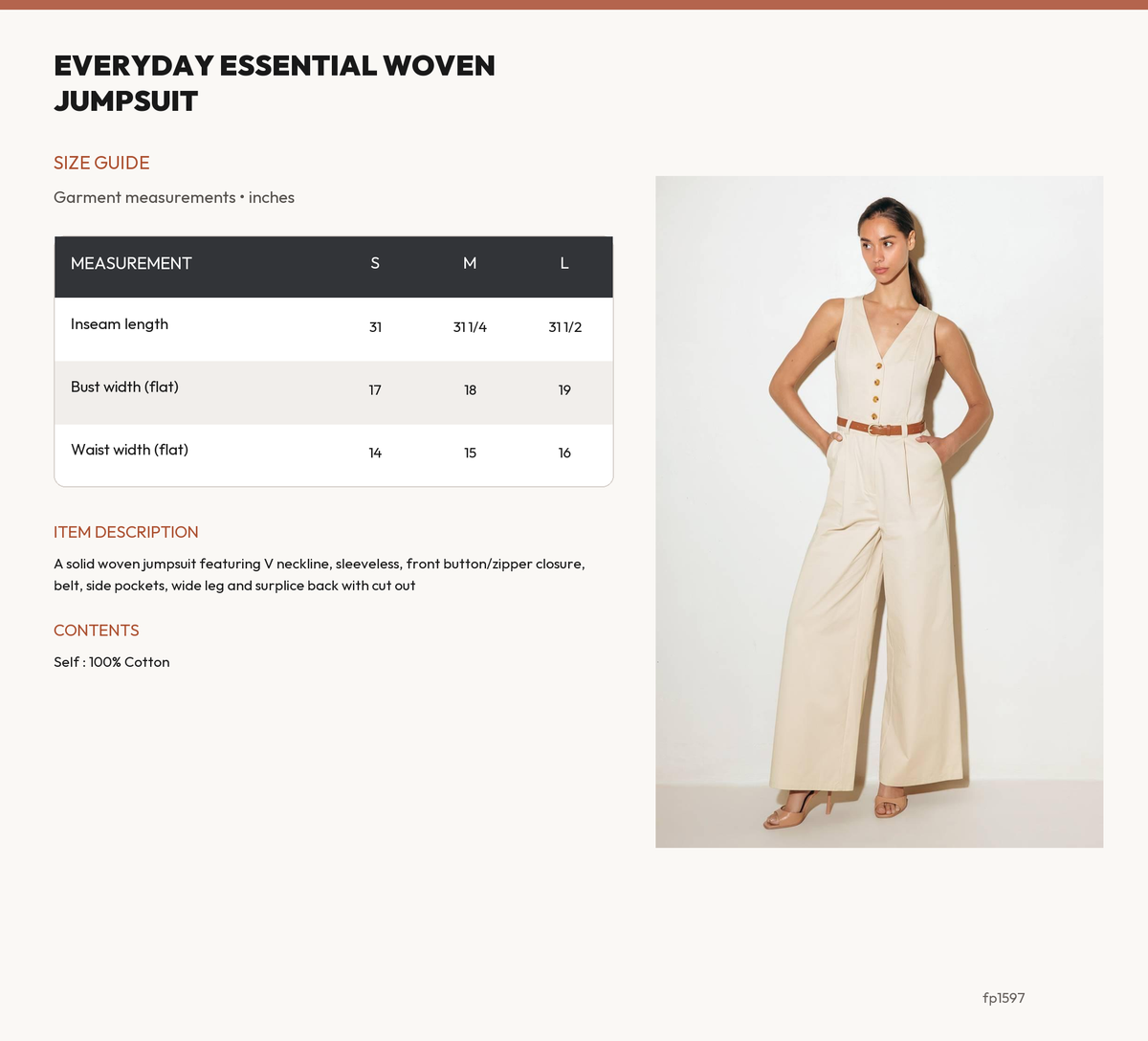Viewport: 1148px width, 1041px height.
Task: Click Inseam length value '31' for S
Action: coord(375,327)
